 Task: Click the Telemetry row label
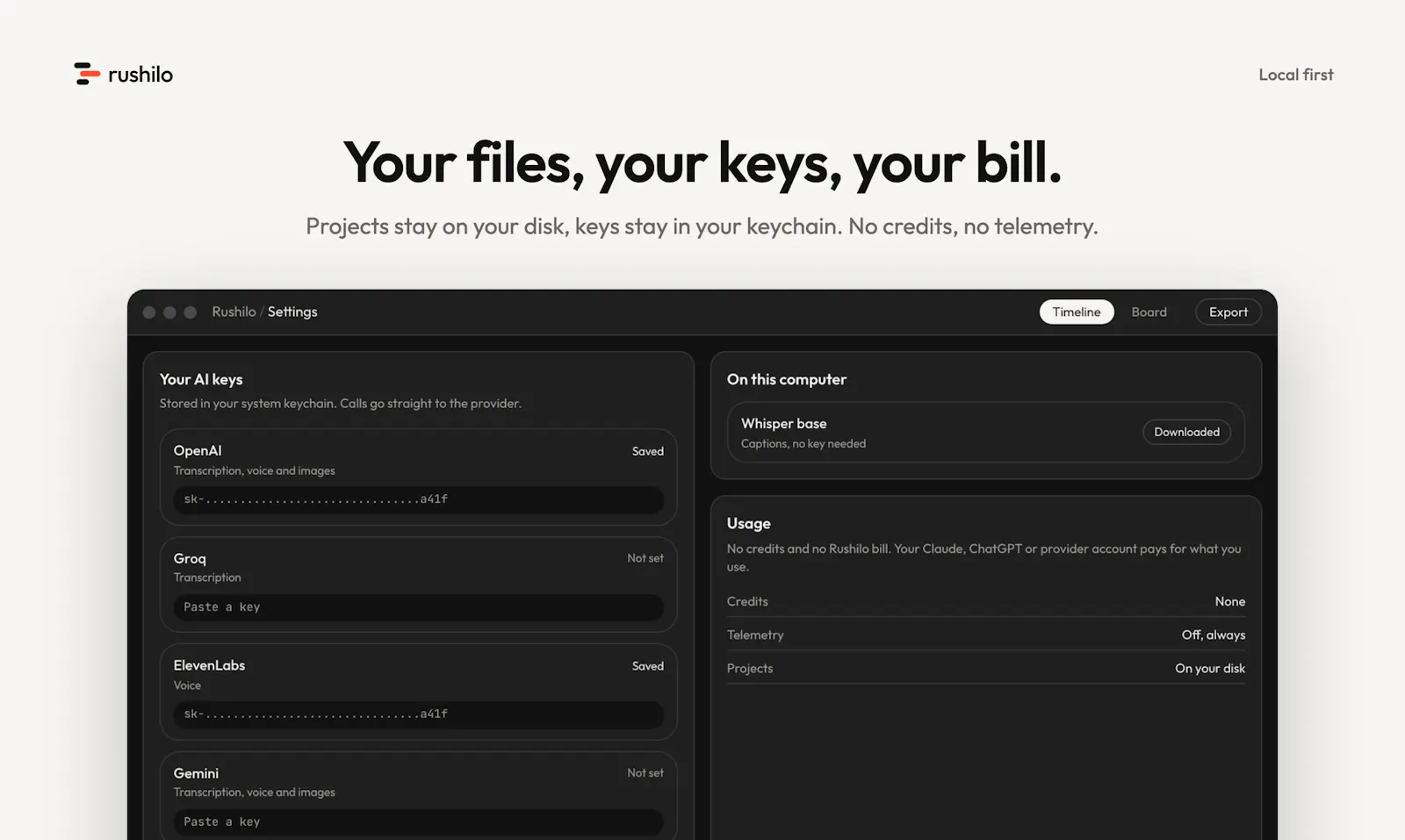click(x=755, y=635)
